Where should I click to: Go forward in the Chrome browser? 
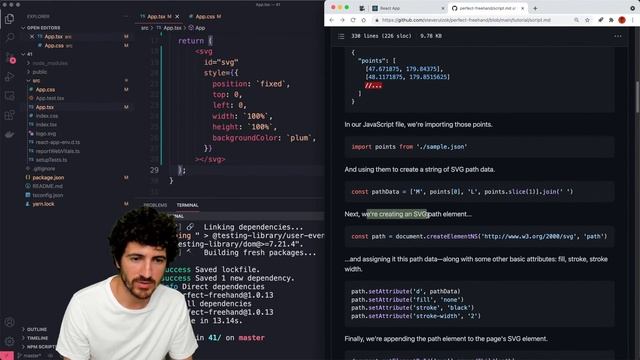(x=342, y=20)
